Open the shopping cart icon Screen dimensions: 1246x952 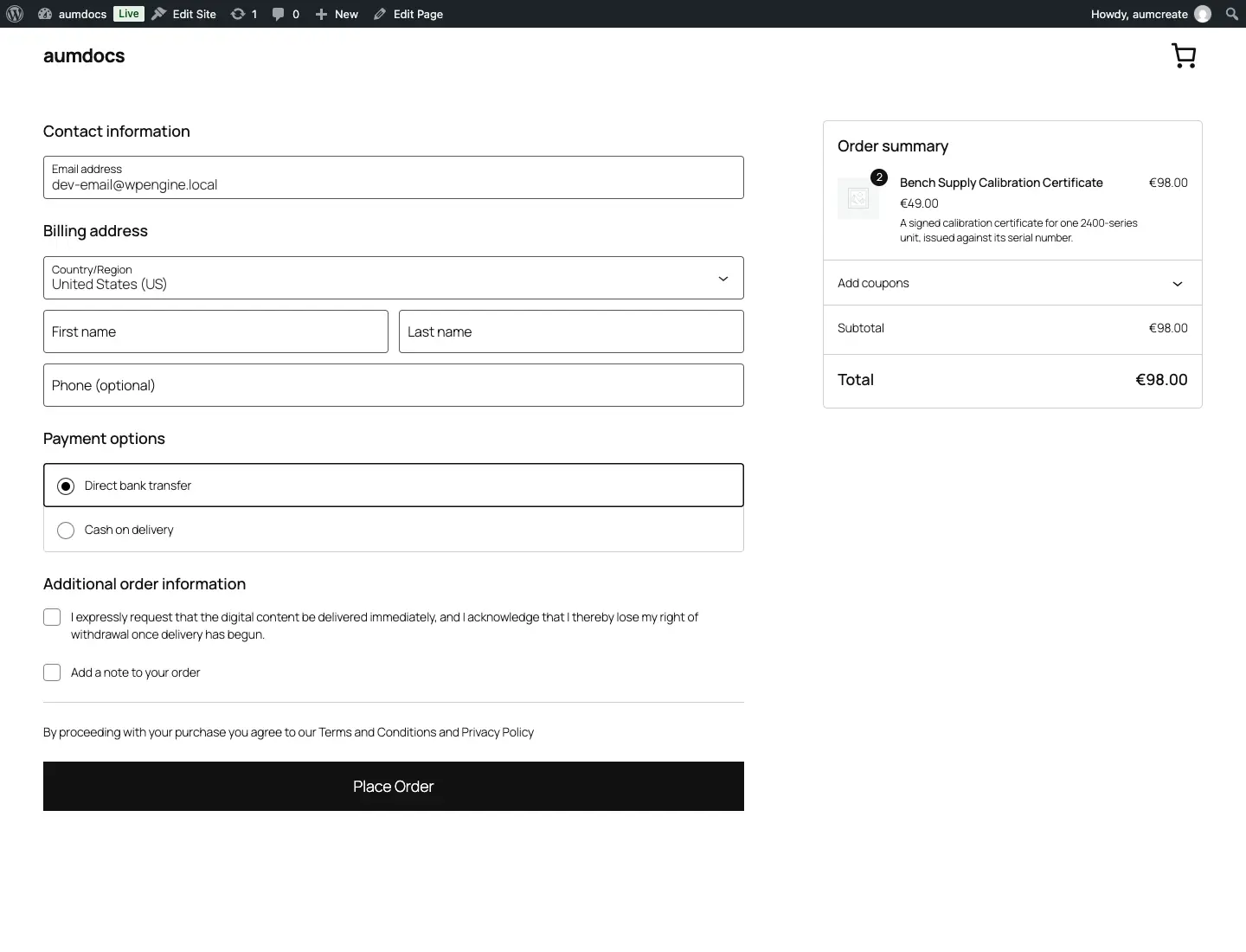point(1184,56)
